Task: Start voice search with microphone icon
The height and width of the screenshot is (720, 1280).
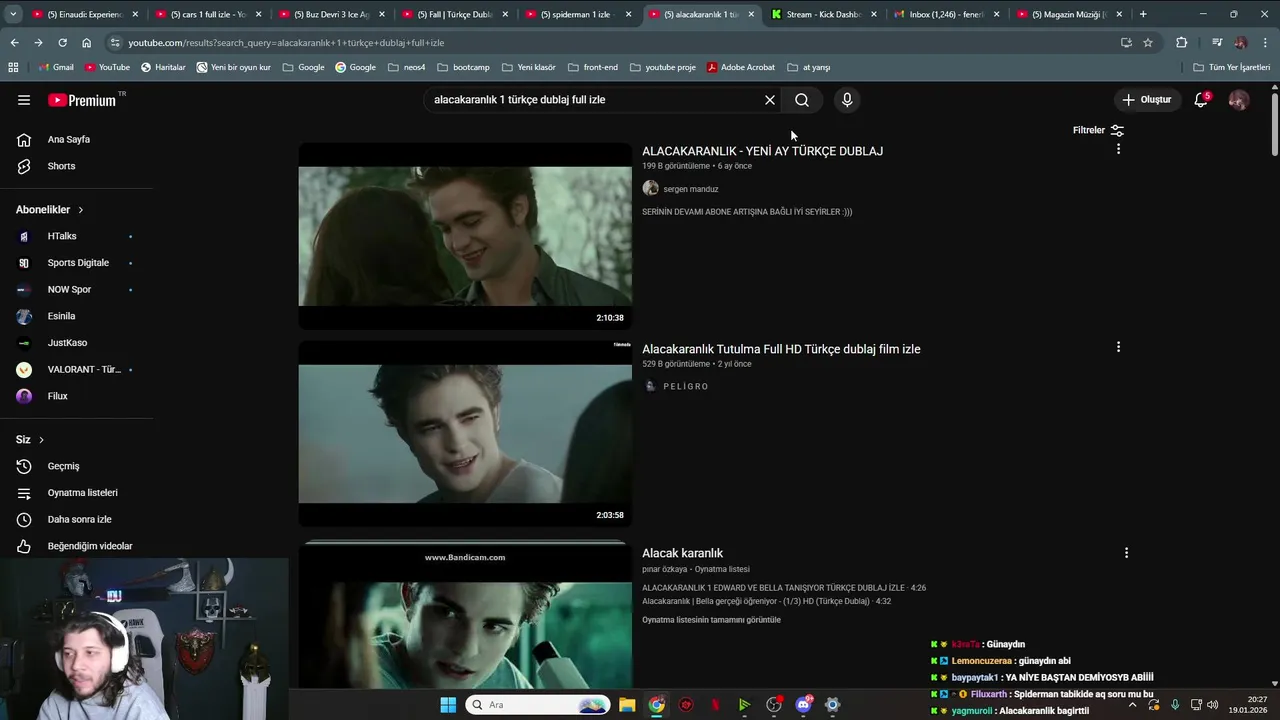Action: click(847, 100)
